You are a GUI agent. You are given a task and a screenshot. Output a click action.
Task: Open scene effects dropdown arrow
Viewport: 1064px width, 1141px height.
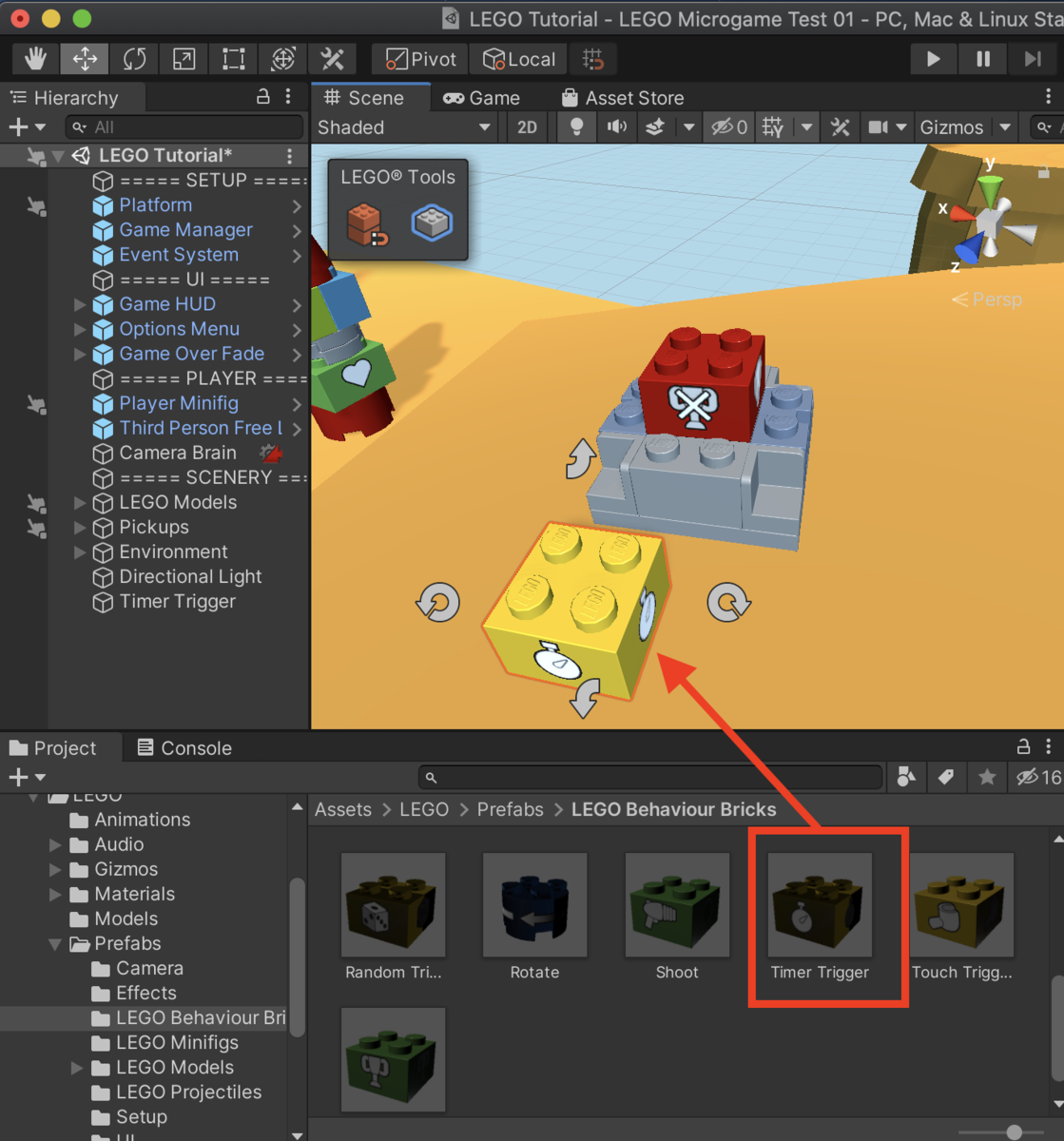point(688,127)
